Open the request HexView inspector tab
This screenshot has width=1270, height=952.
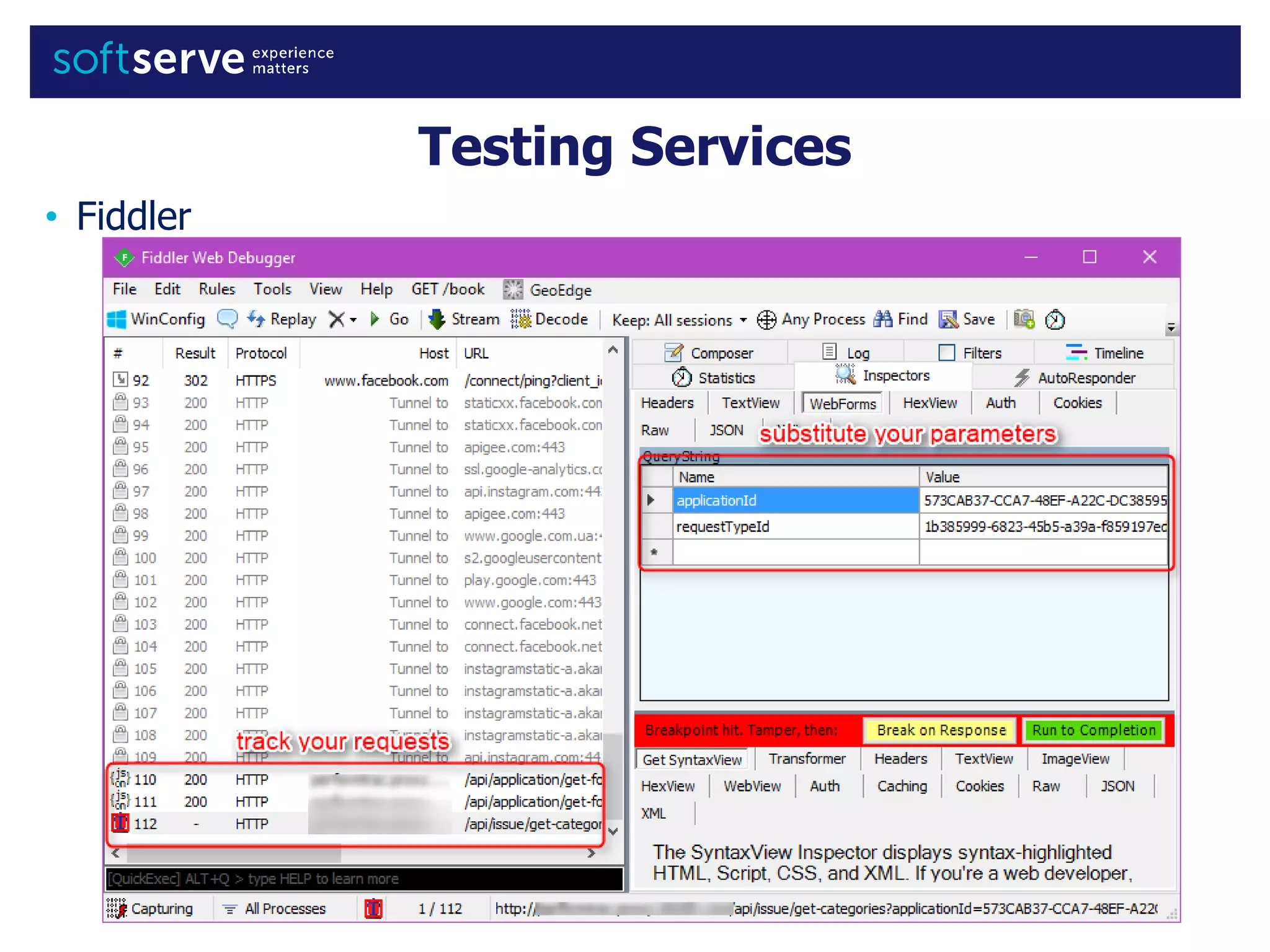click(930, 403)
